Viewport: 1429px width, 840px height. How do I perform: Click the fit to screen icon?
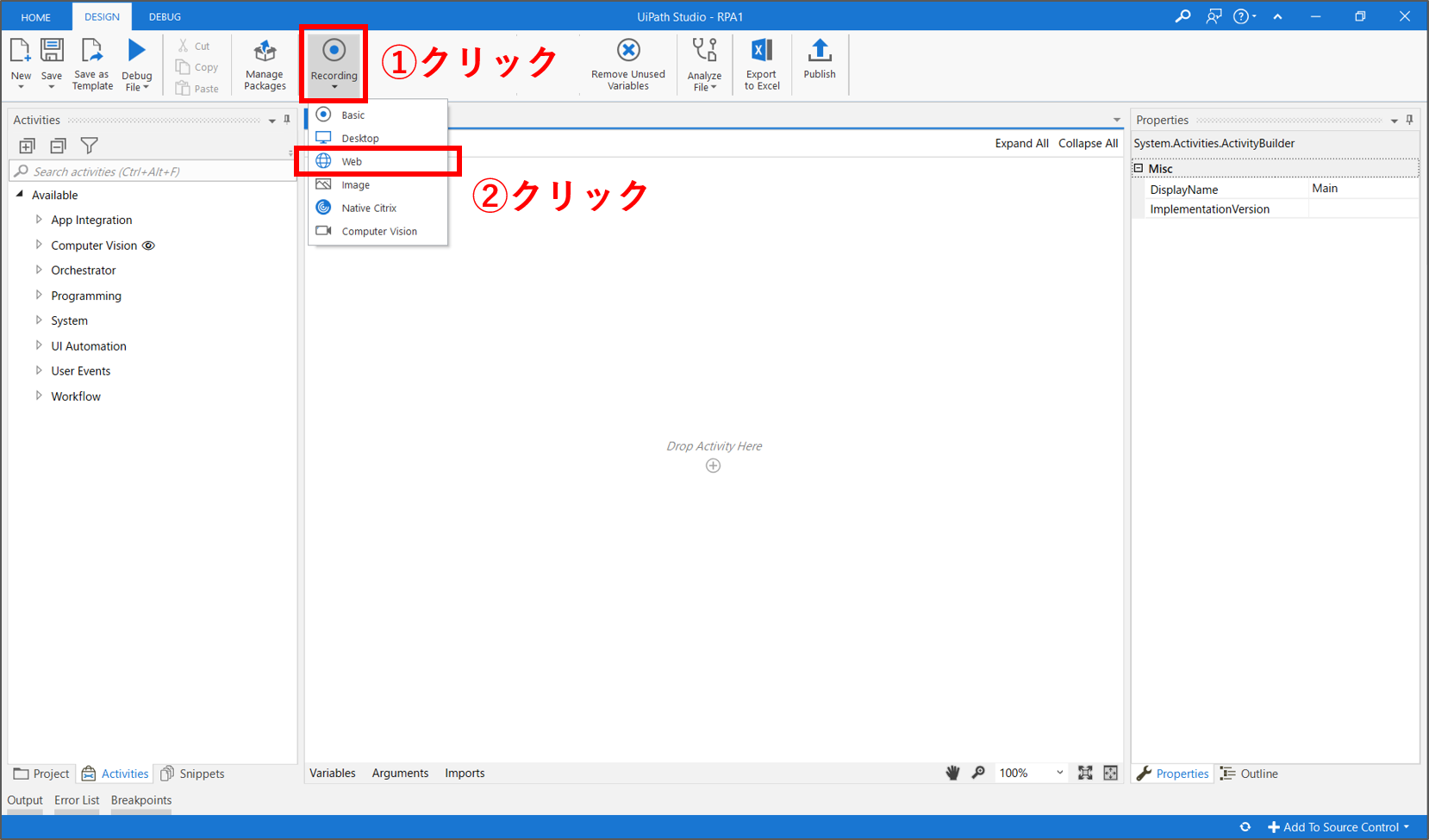1085,773
